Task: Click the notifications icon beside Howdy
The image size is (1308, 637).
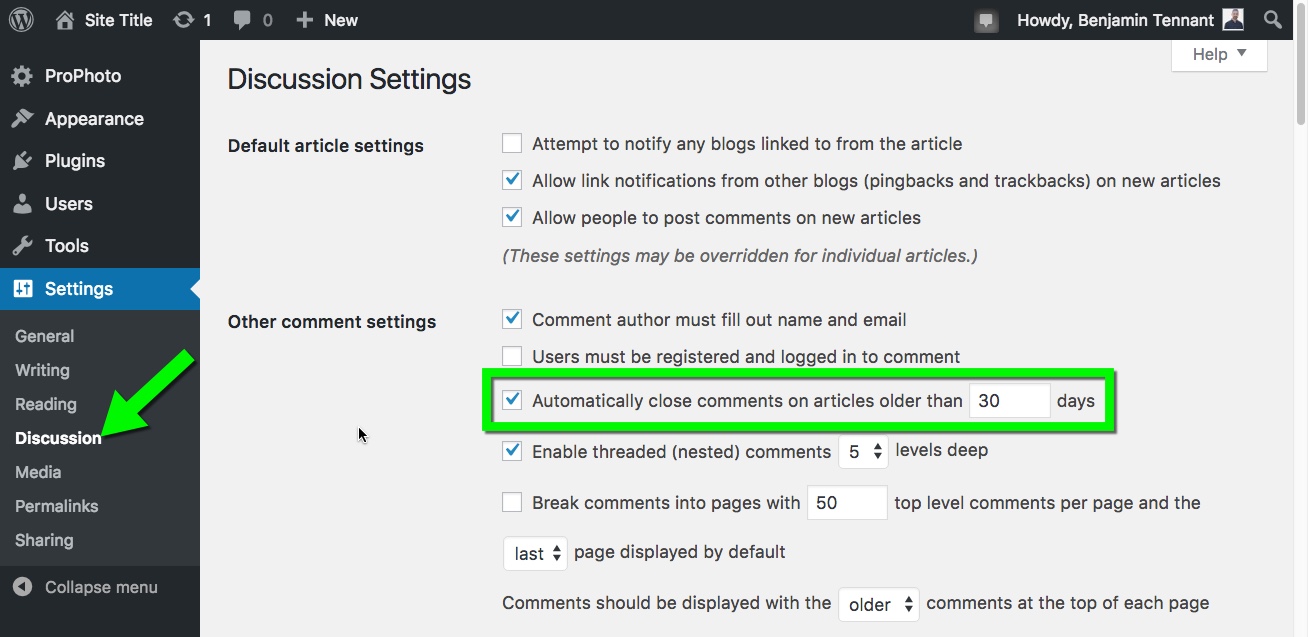Action: pyautogui.click(x=987, y=21)
